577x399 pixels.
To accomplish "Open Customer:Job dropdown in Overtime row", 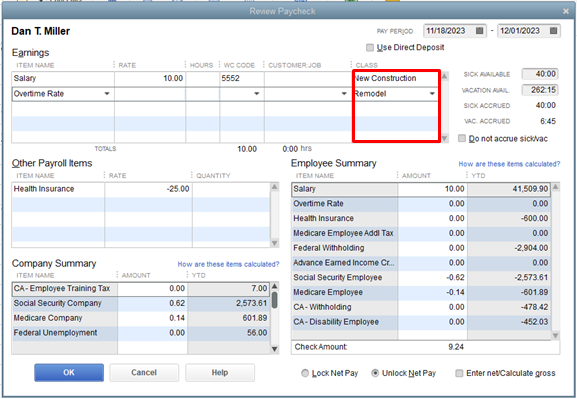I will (x=344, y=94).
